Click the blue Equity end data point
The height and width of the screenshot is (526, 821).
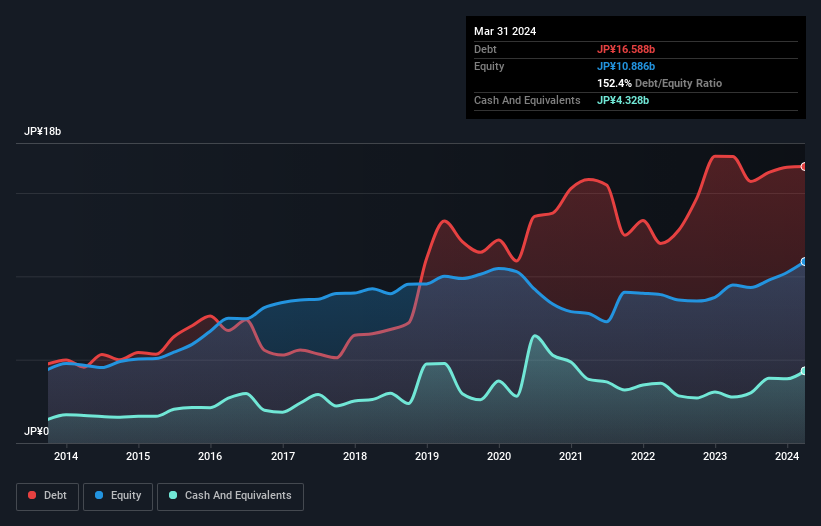point(804,262)
